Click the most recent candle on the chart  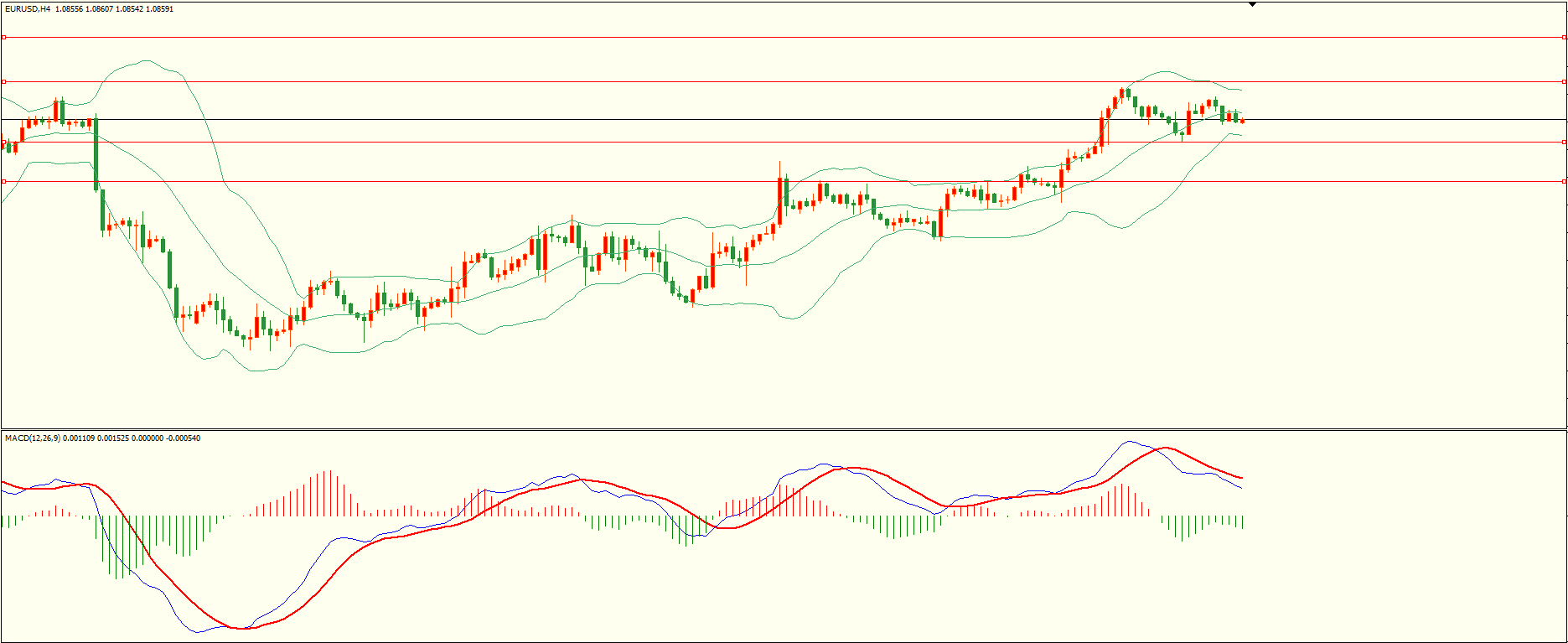(1242, 121)
